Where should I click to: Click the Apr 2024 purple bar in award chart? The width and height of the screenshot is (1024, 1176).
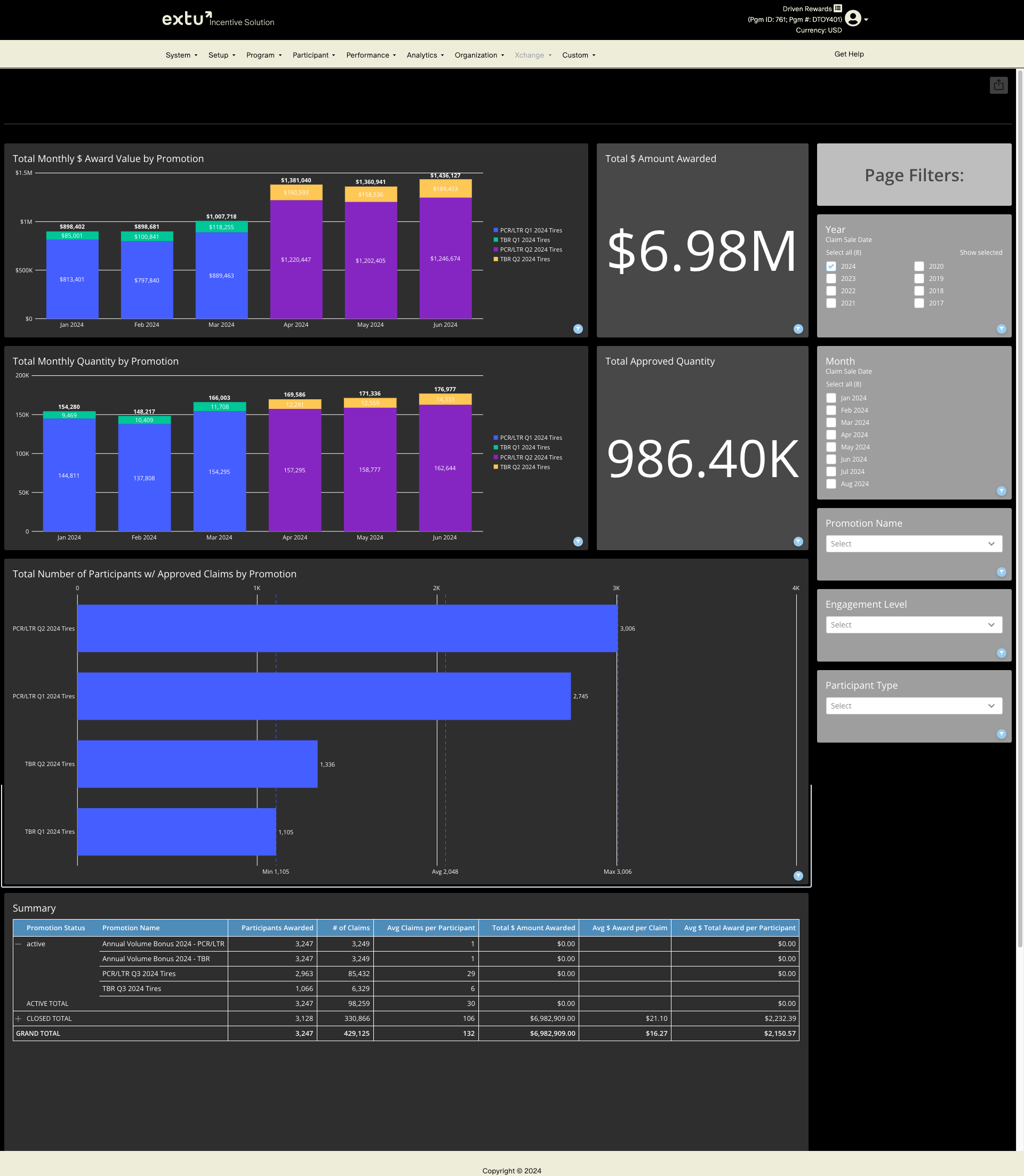tap(296, 259)
